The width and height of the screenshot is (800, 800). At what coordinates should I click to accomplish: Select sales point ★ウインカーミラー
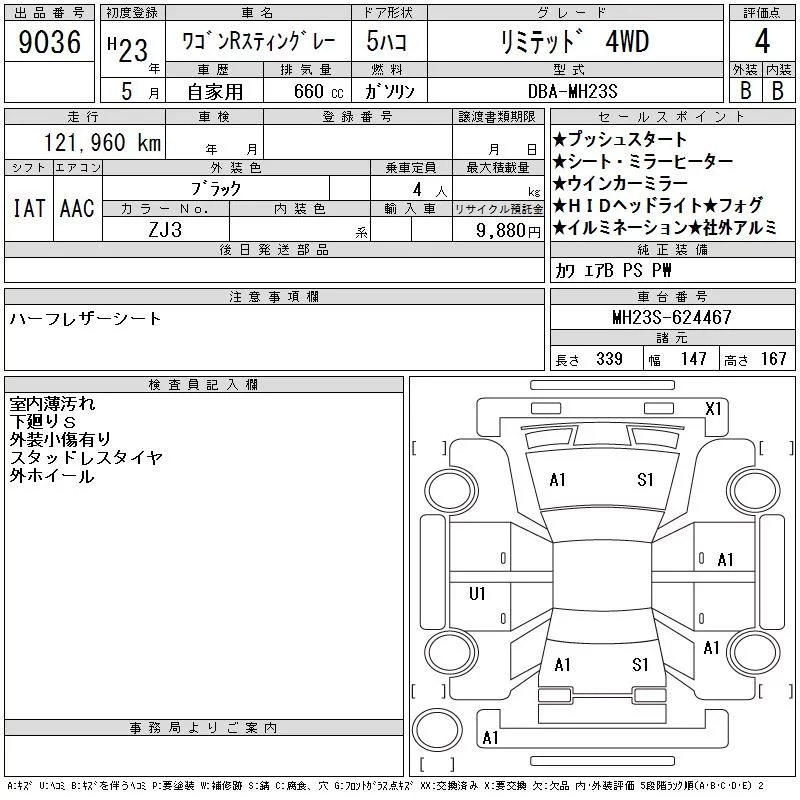(620, 183)
